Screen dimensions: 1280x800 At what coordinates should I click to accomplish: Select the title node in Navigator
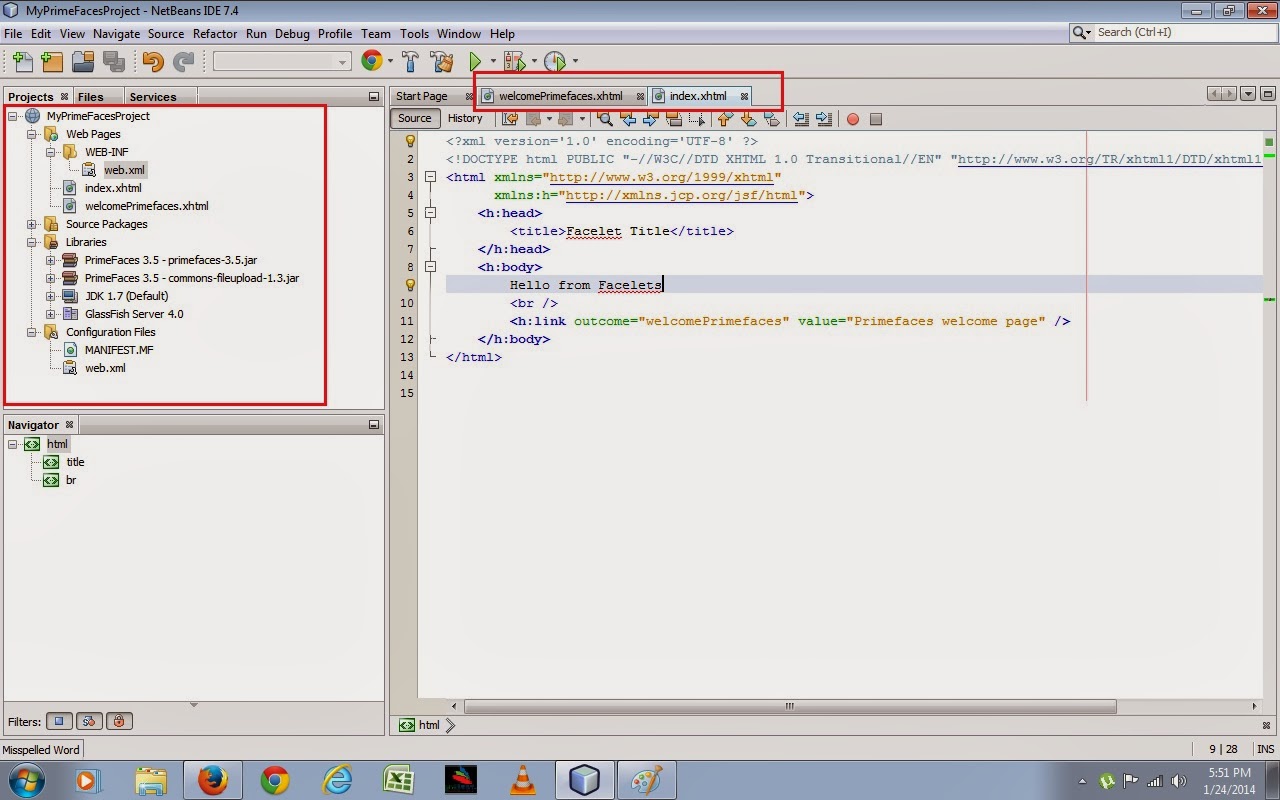point(75,462)
